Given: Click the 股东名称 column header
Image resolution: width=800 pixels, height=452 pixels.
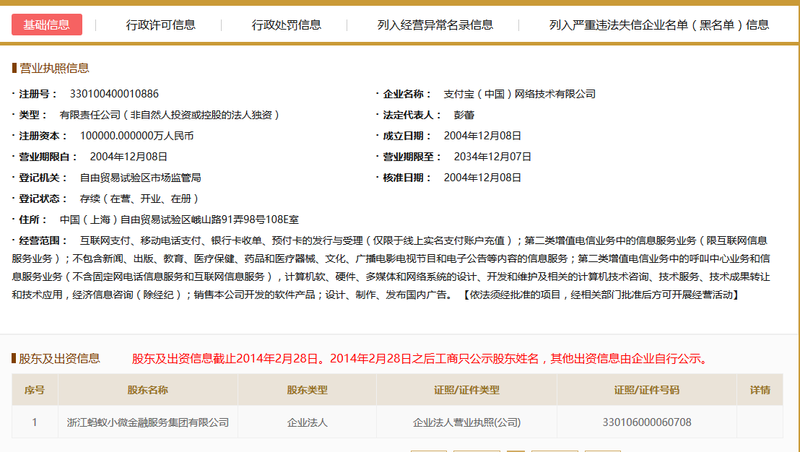Looking at the screenshot, I should tap(147, 390).
